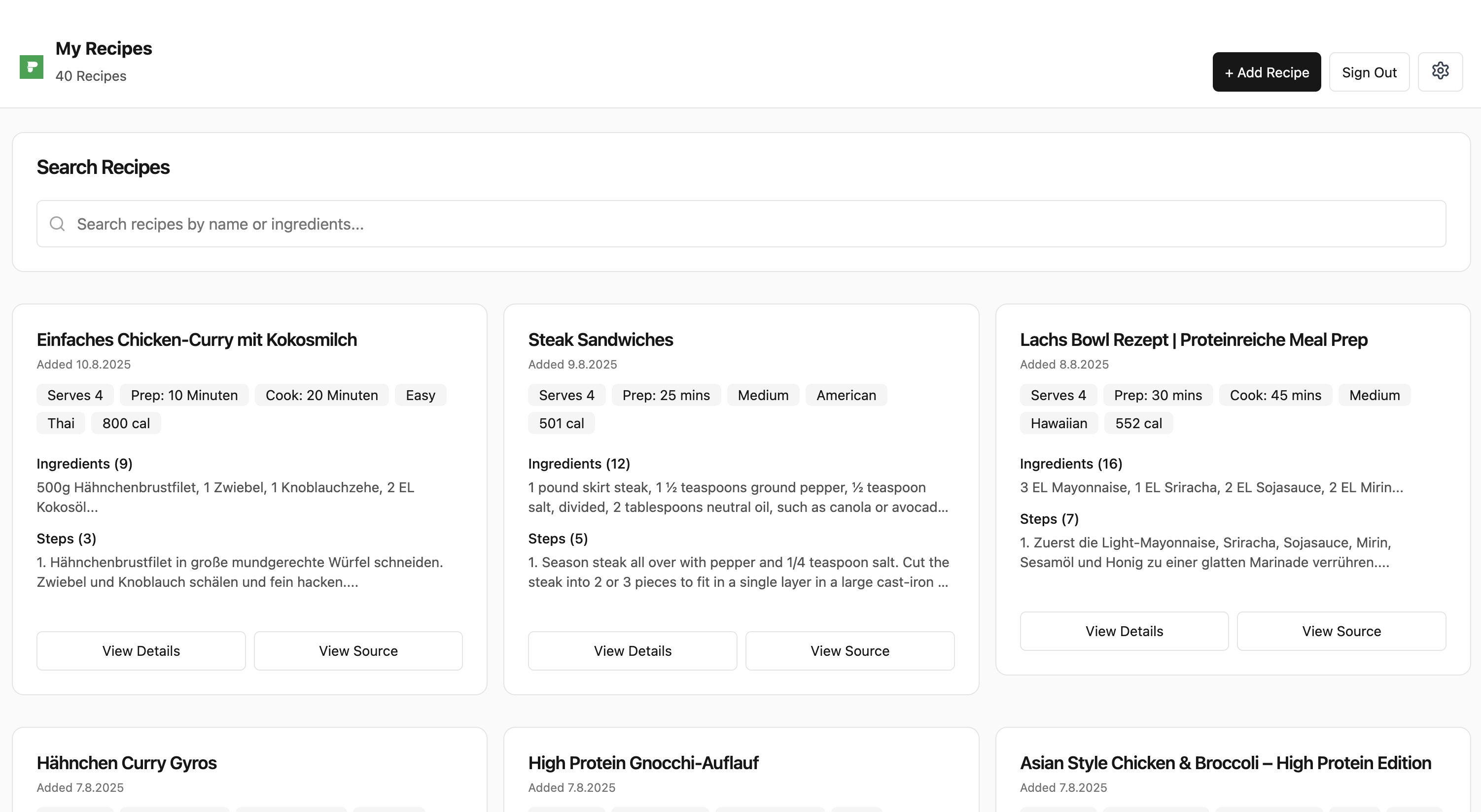The width and height of the screenshot is (1481, 812).
Task: Click the Steak Sandwiches recipe title
Action: (x=600, y=339)
